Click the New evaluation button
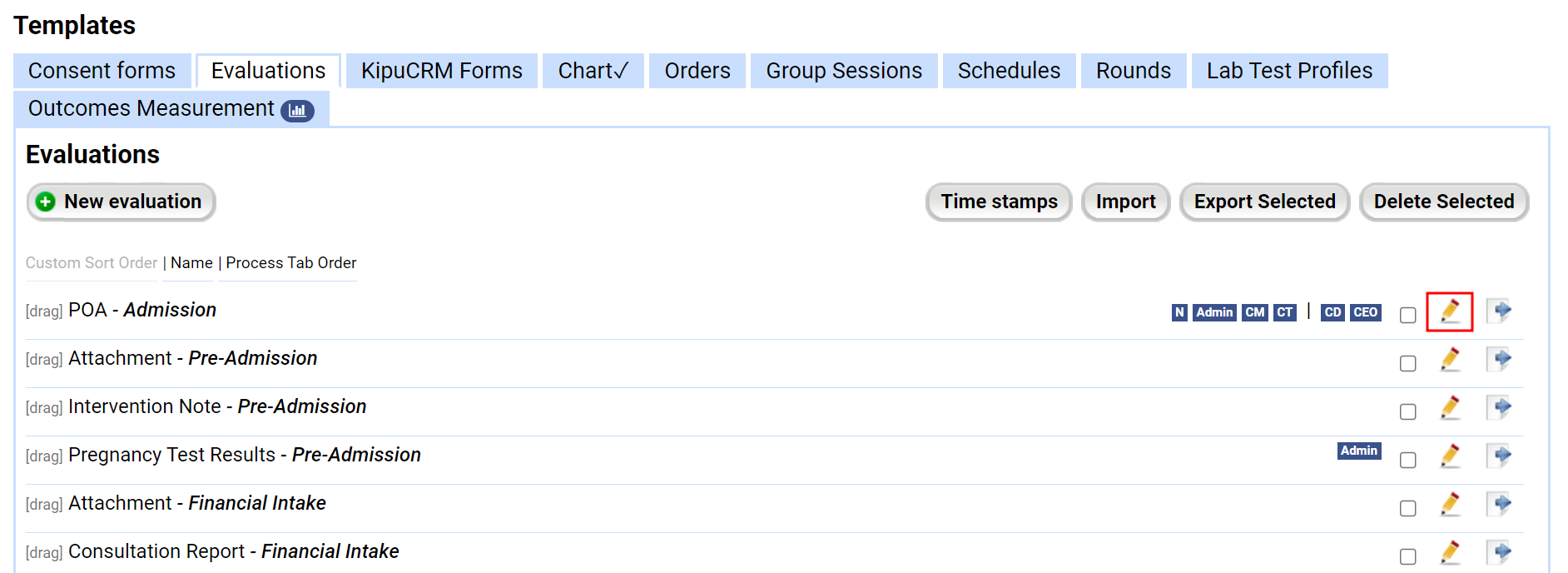Viewport: 1568px width, 573px height. (122, 202)
